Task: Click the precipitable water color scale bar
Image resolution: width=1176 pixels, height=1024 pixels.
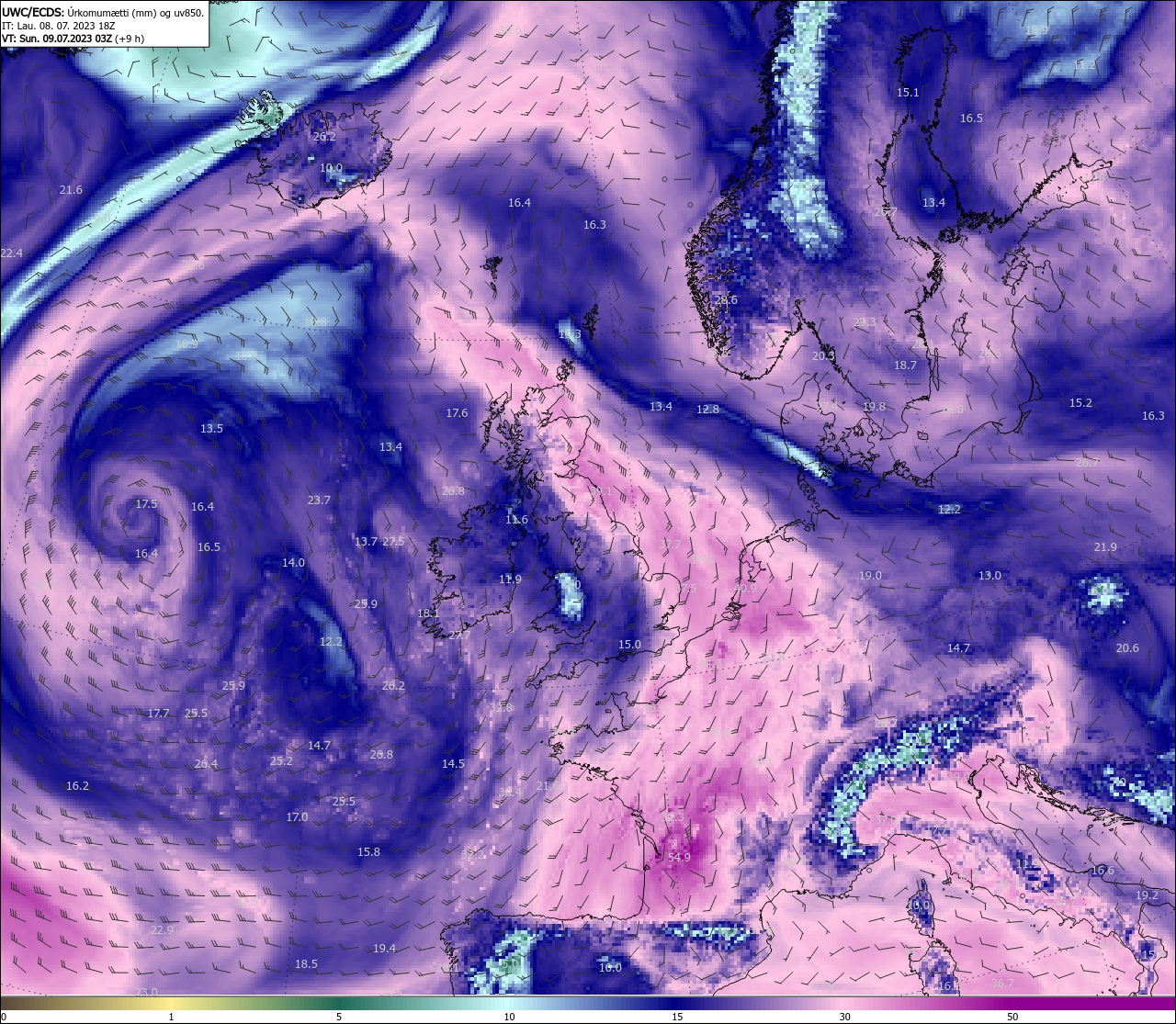Action: click(588, 1003)
